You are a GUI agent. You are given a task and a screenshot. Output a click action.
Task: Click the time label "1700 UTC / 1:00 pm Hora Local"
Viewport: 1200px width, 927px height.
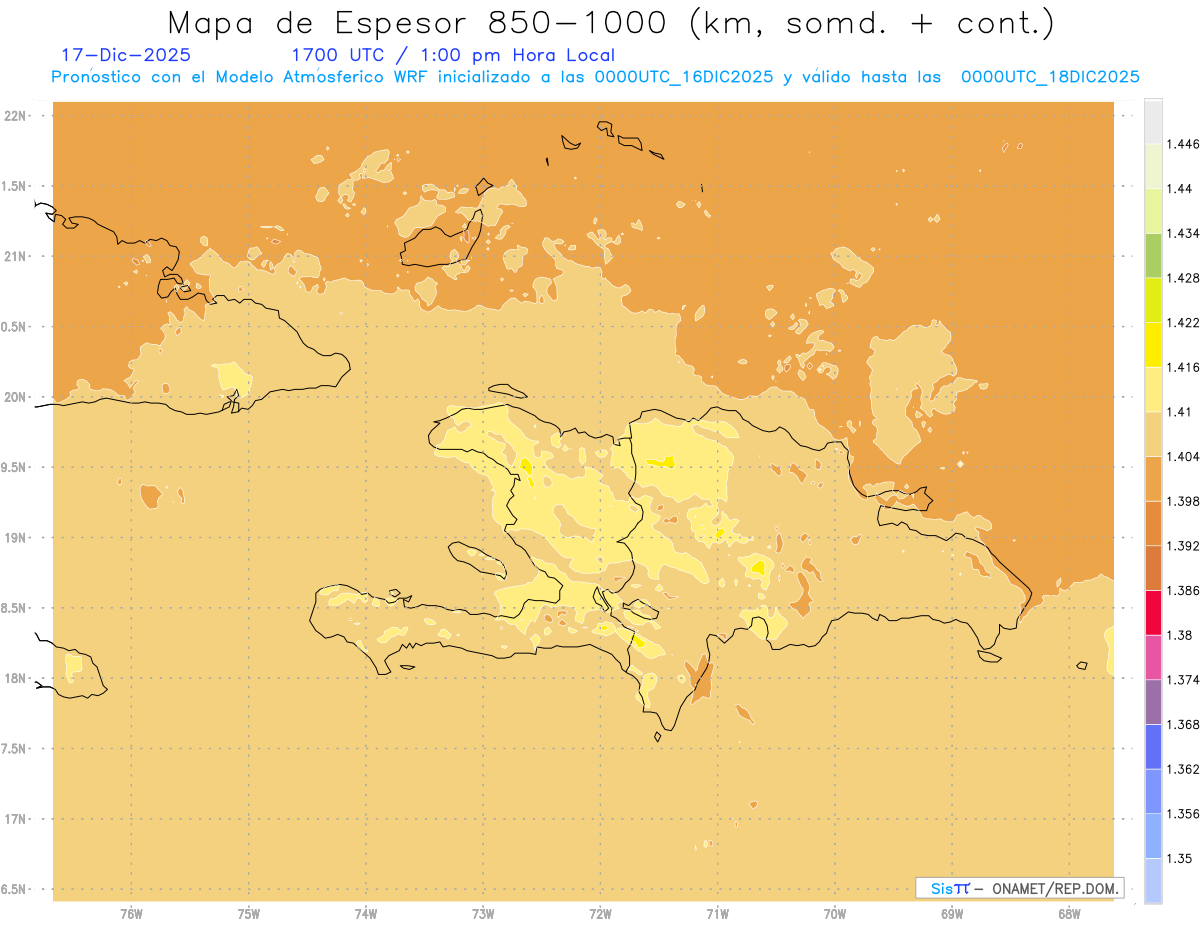453,55
